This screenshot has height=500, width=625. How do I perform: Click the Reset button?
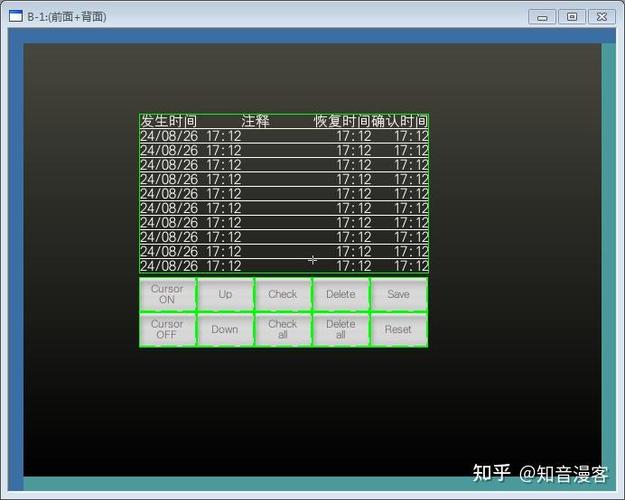[x=399, y=329]
